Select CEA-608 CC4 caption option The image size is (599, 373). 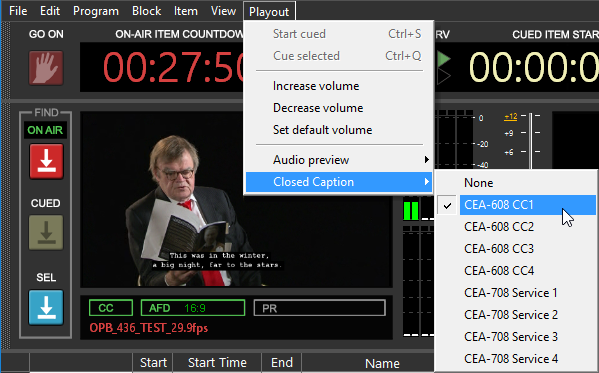click(516, 271)
